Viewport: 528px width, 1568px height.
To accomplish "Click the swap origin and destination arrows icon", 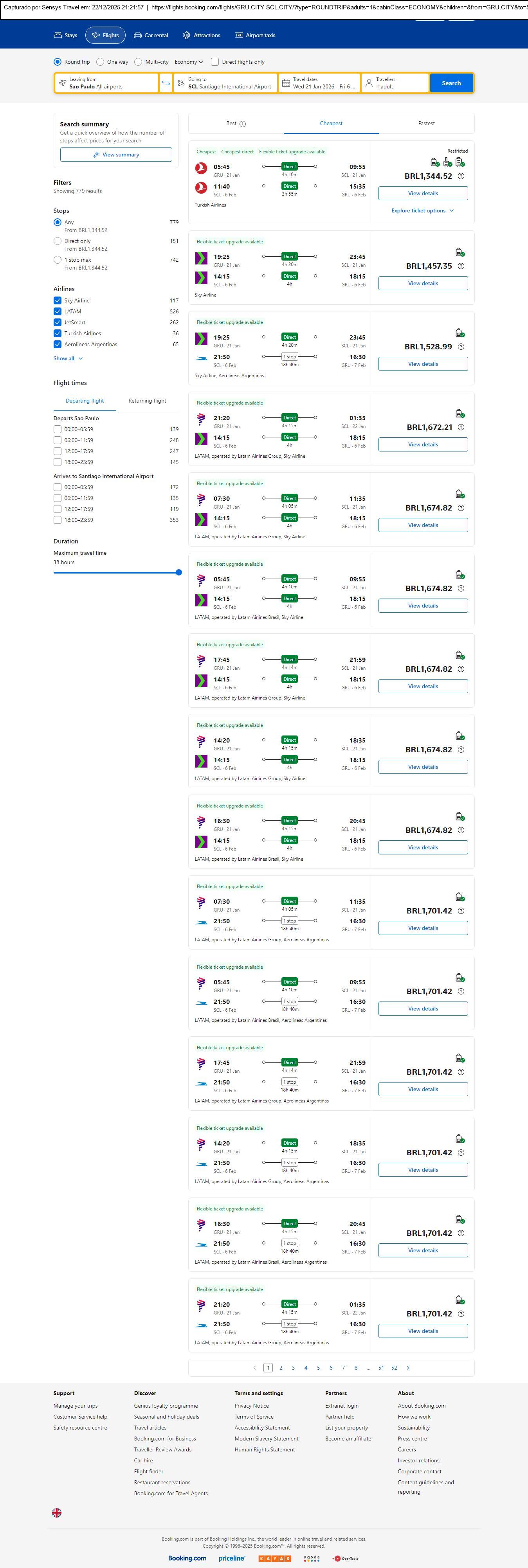I will (166, 83).
